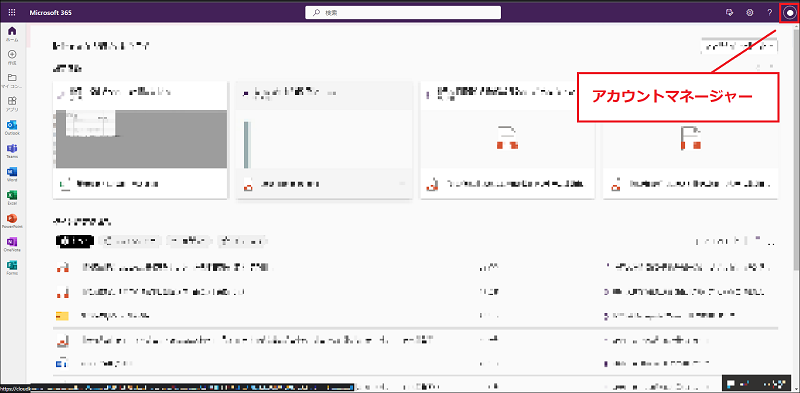Open the account manager profile circle
800x393 pixels.
[790, 12]
